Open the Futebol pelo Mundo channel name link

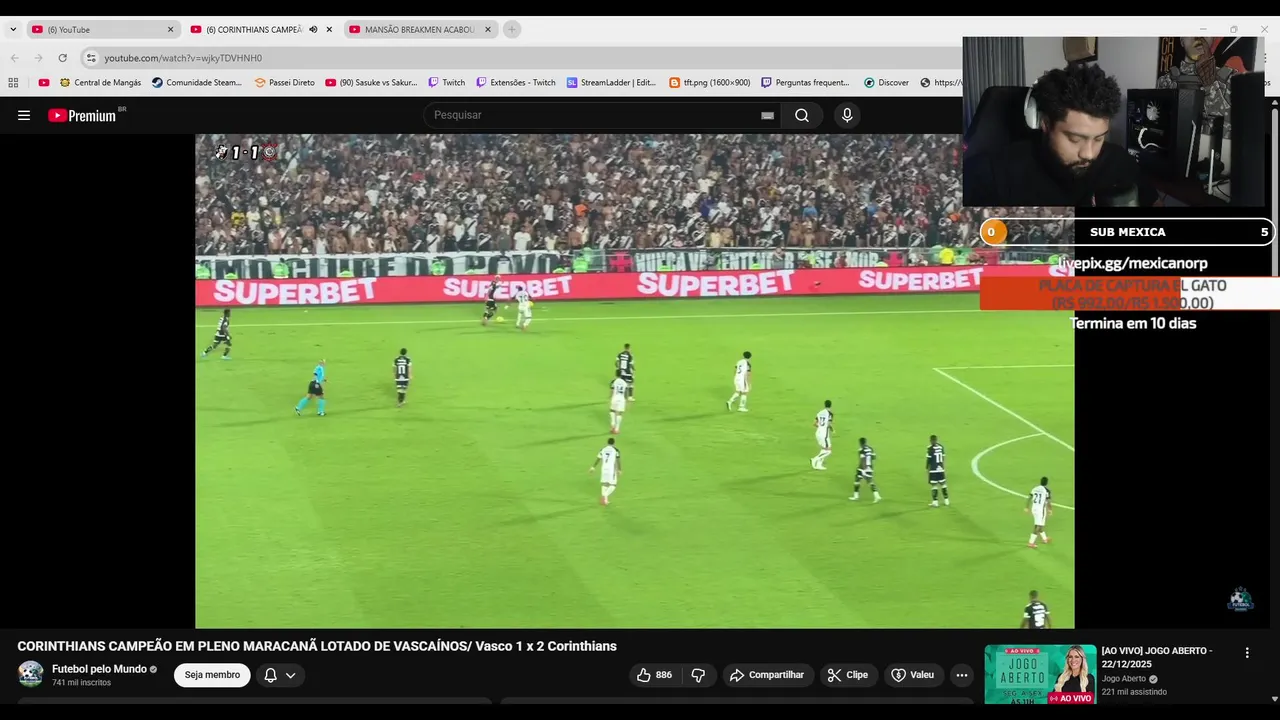(99, 669)
